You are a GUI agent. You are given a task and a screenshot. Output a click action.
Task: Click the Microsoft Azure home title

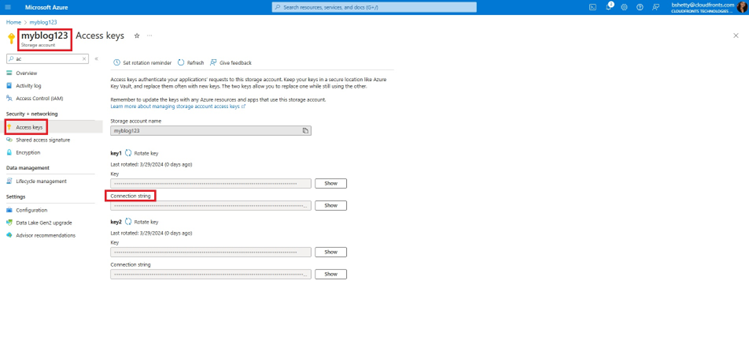(46, 7)
